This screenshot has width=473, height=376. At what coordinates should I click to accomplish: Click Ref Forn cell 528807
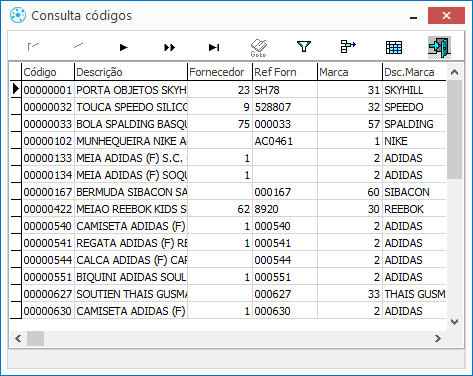pos(285,107)
